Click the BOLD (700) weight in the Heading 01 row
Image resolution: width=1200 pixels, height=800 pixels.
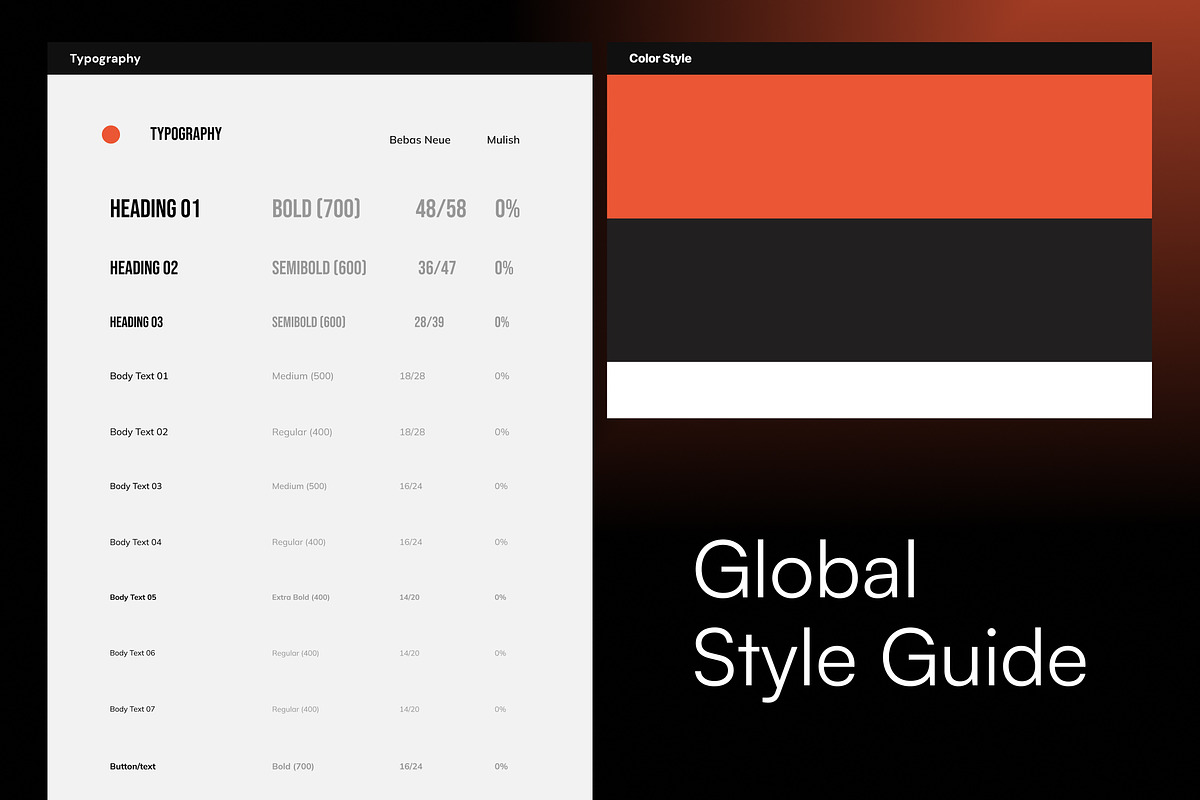(x=316, y=209)
